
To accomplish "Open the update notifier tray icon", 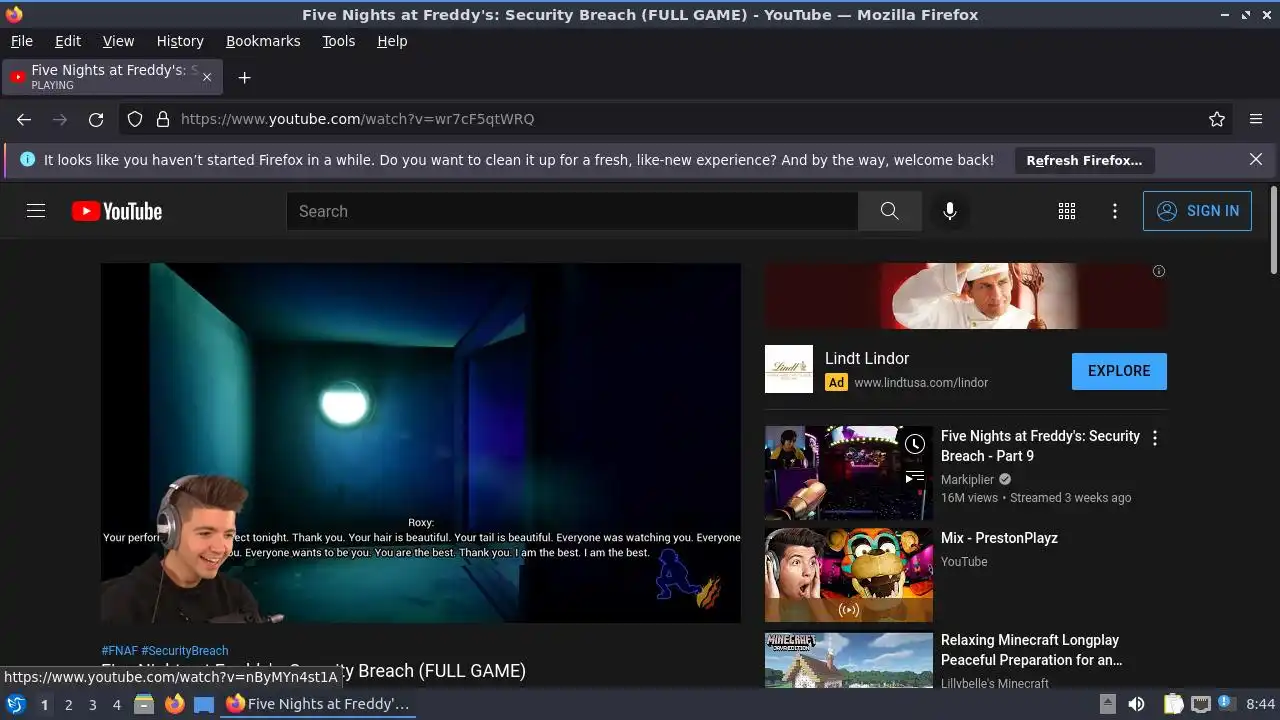I will tap(1226, 704).
